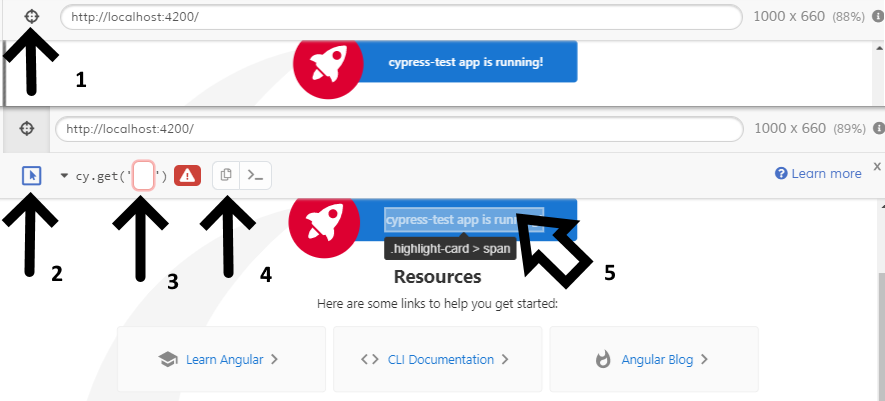
Task: Click the chevron next to CLI Documentation
Action: 505,359
